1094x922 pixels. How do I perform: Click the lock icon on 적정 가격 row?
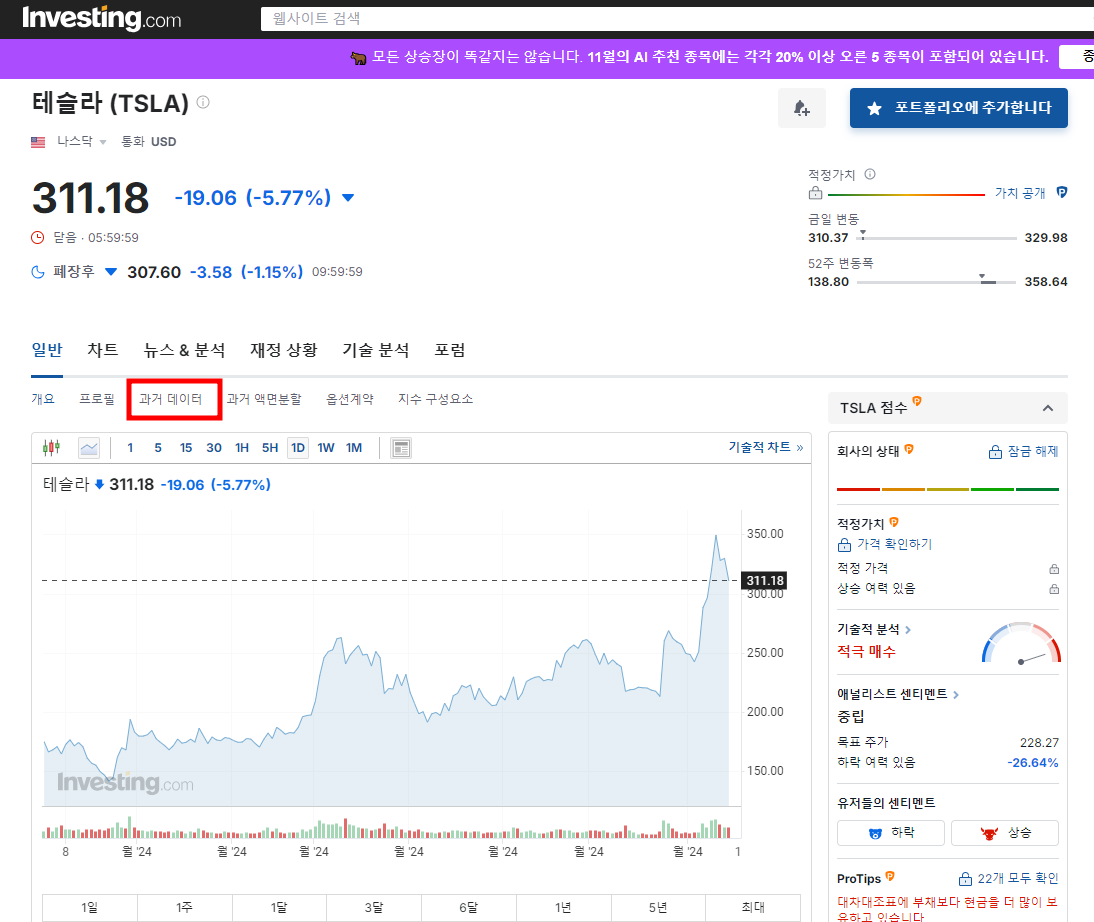1054,569
